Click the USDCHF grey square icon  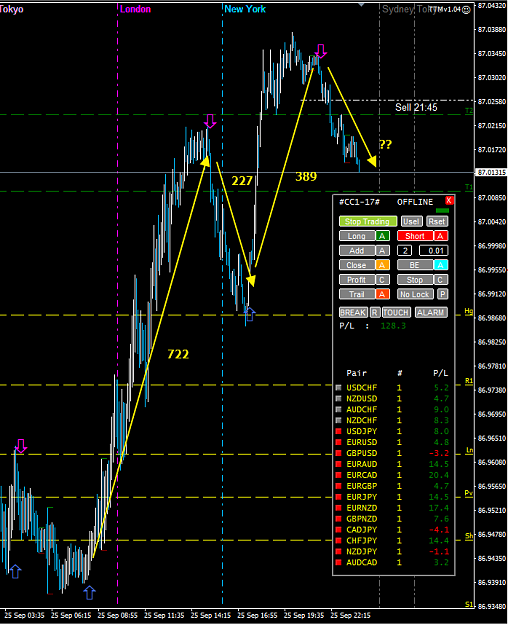click(x=339, y=387)
